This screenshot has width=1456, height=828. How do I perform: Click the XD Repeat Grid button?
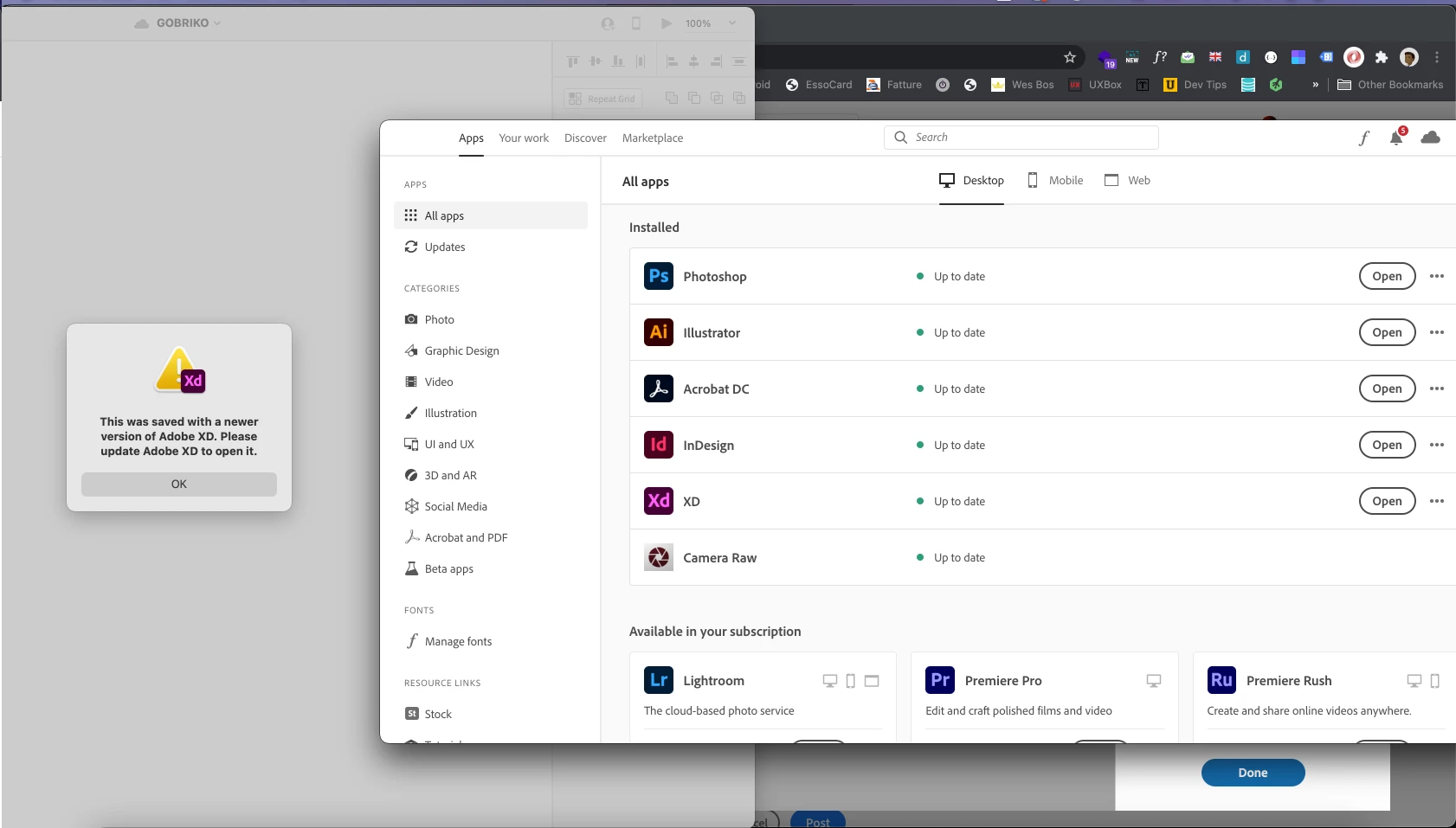point(602,99)
